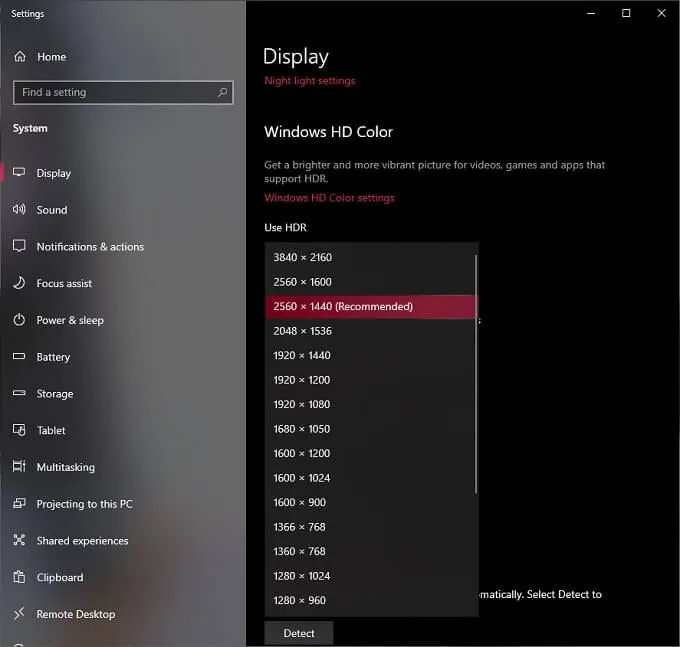
Task: Choose 1680 × 1050 resolution
Action: click(x=370, y=429)
